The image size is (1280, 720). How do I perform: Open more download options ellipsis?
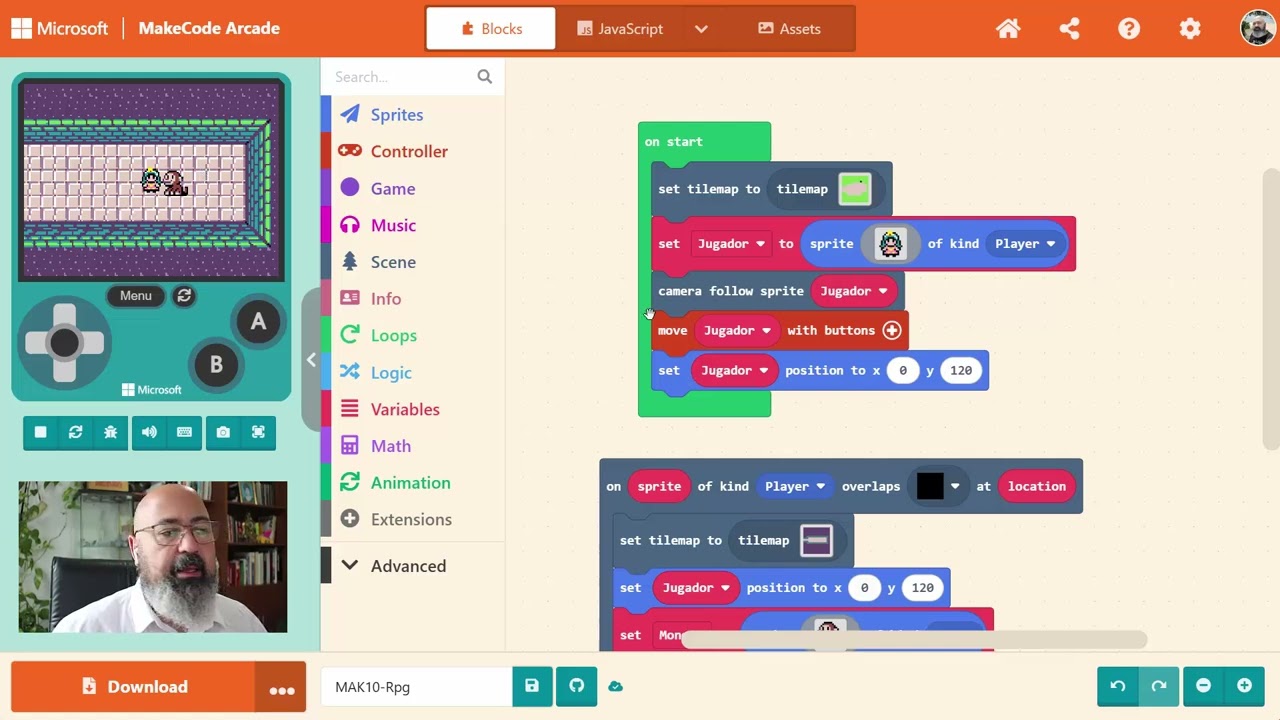(x=282, y=687)
